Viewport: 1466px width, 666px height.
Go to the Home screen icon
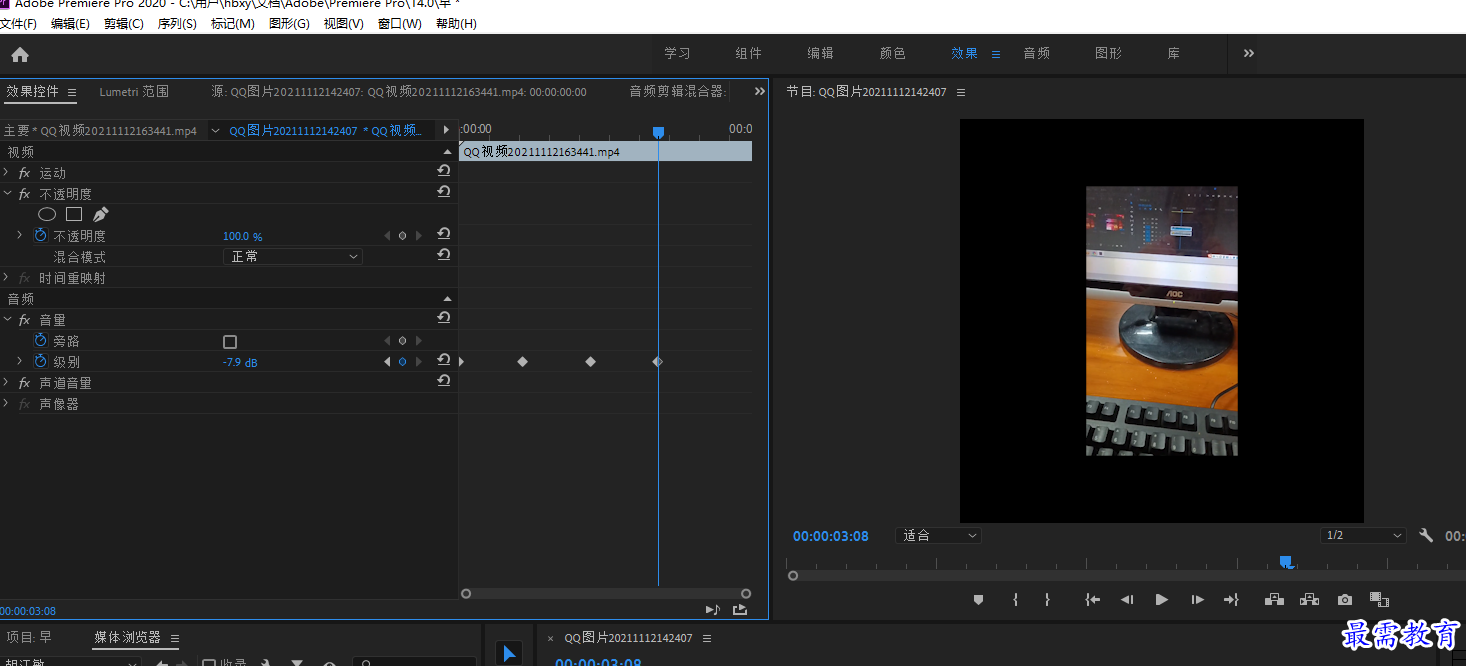(x=20, y=55)
